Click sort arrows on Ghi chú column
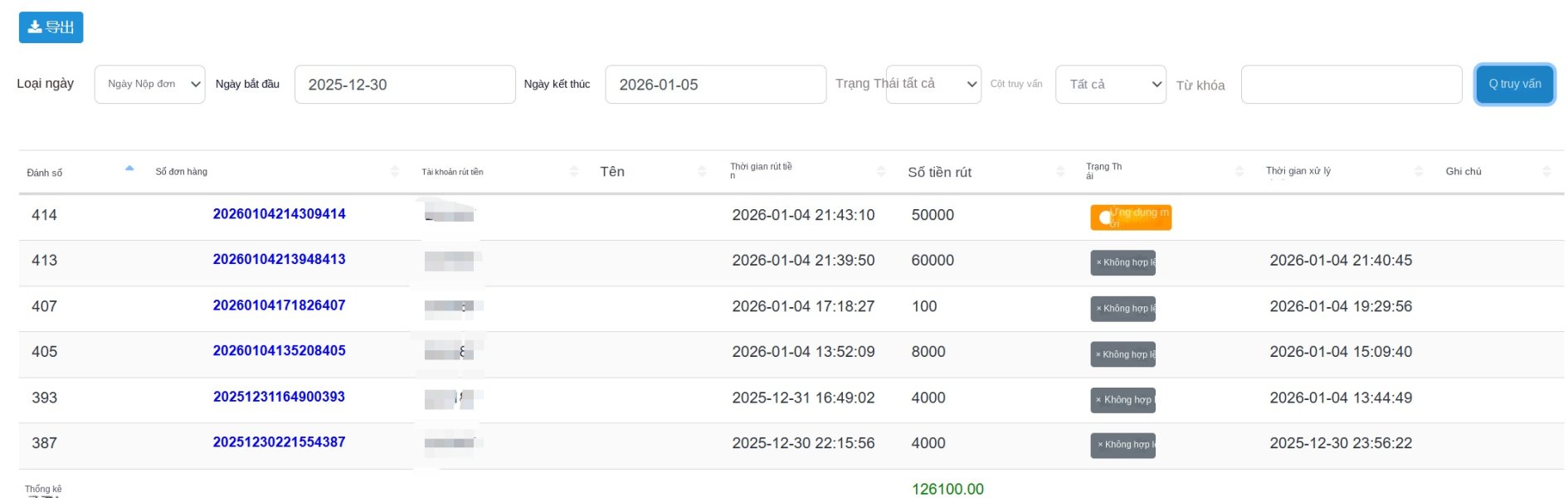 coord(1546,171)
